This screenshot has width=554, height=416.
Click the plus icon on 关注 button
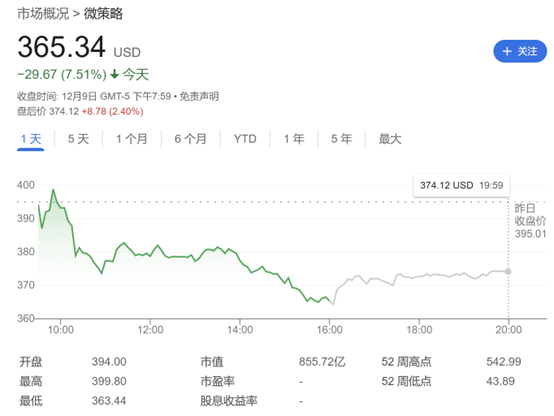(507, 51)
